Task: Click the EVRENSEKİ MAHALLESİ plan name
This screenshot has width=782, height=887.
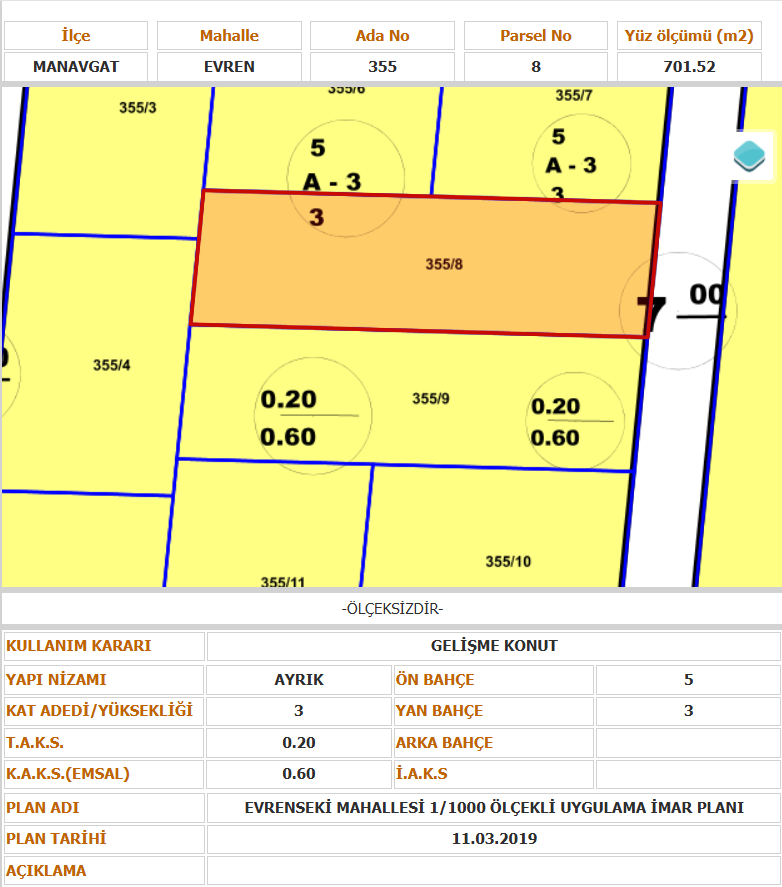Action: click(x=493, y=808)
